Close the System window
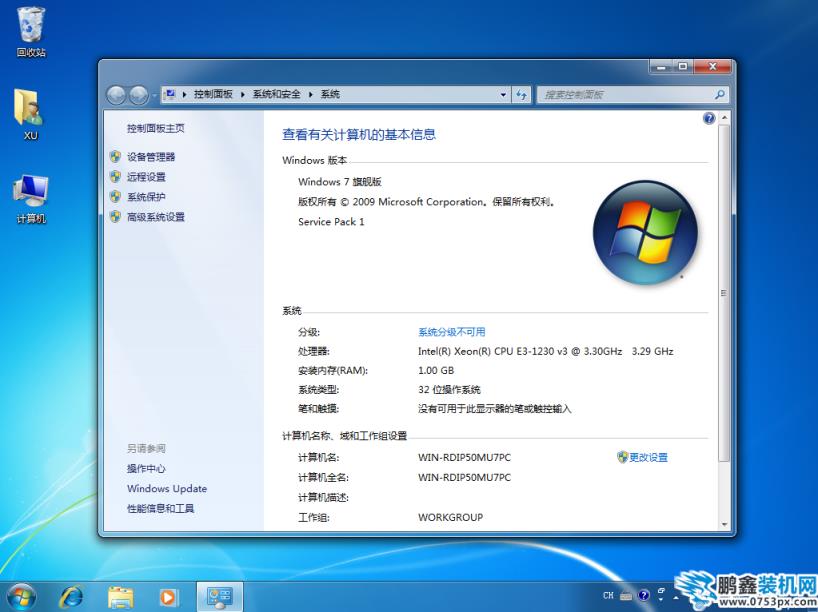The width and height of the screenshot is (818, 612). coord(713,67)
